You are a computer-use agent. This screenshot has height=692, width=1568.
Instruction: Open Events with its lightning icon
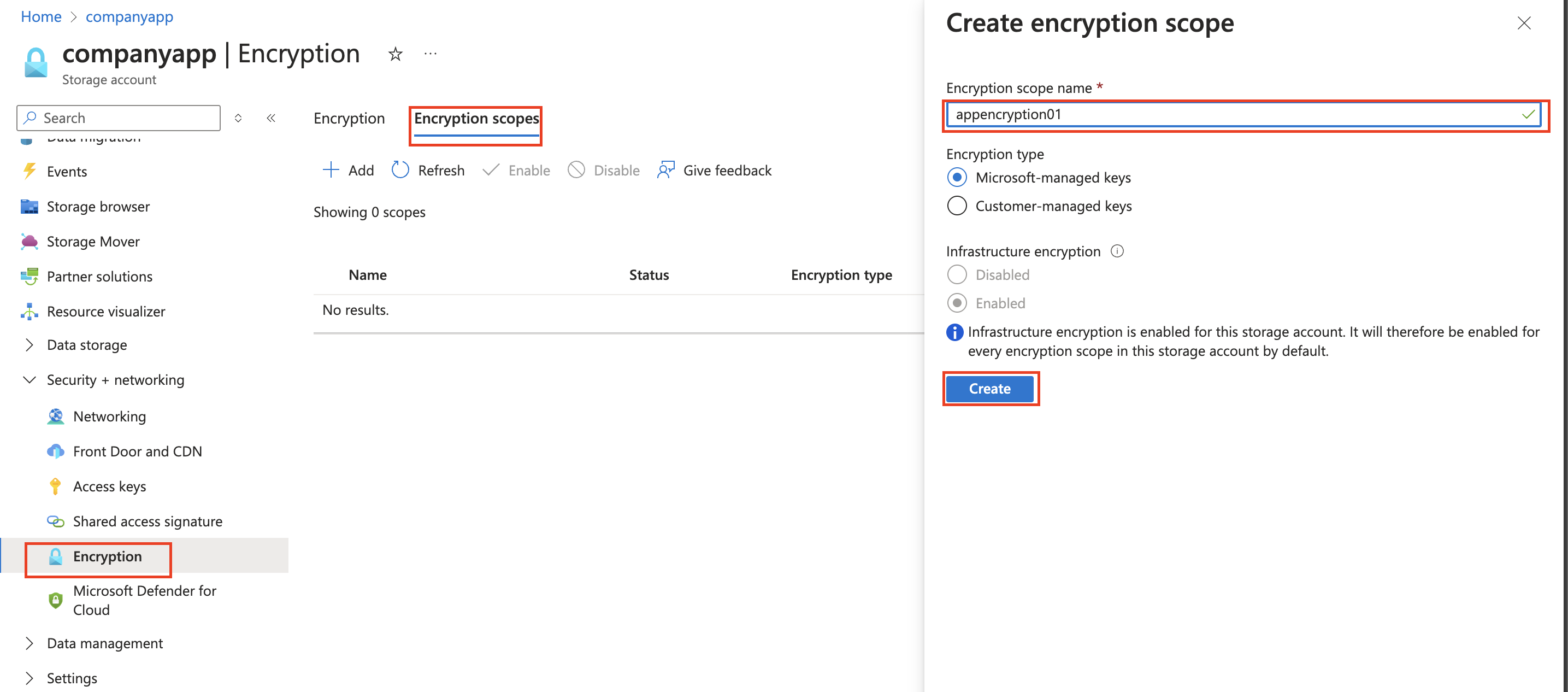pyautogui.click(x=29, y=171)
